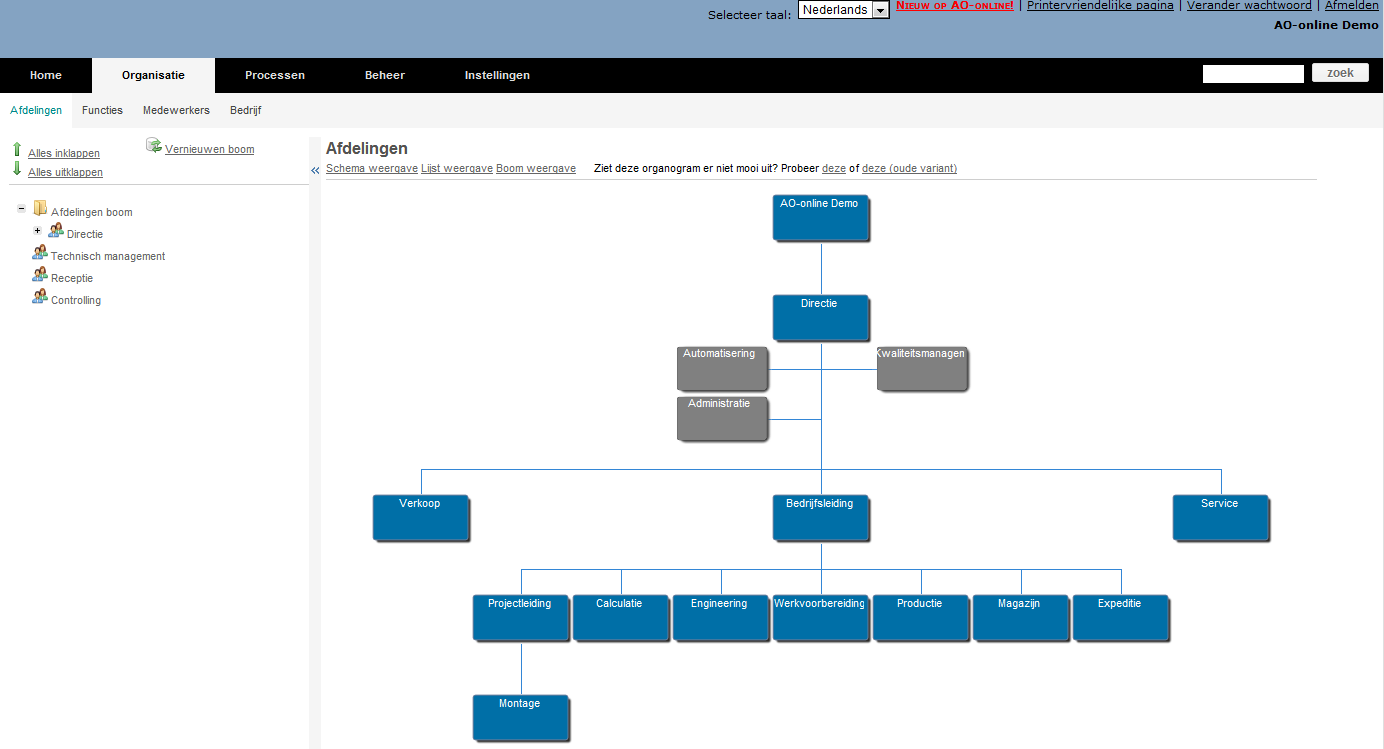The width and height of the screenshot is (1384, 749).
Task: Switch to the Afdelingen sub-tab
Action: (36, 111)
